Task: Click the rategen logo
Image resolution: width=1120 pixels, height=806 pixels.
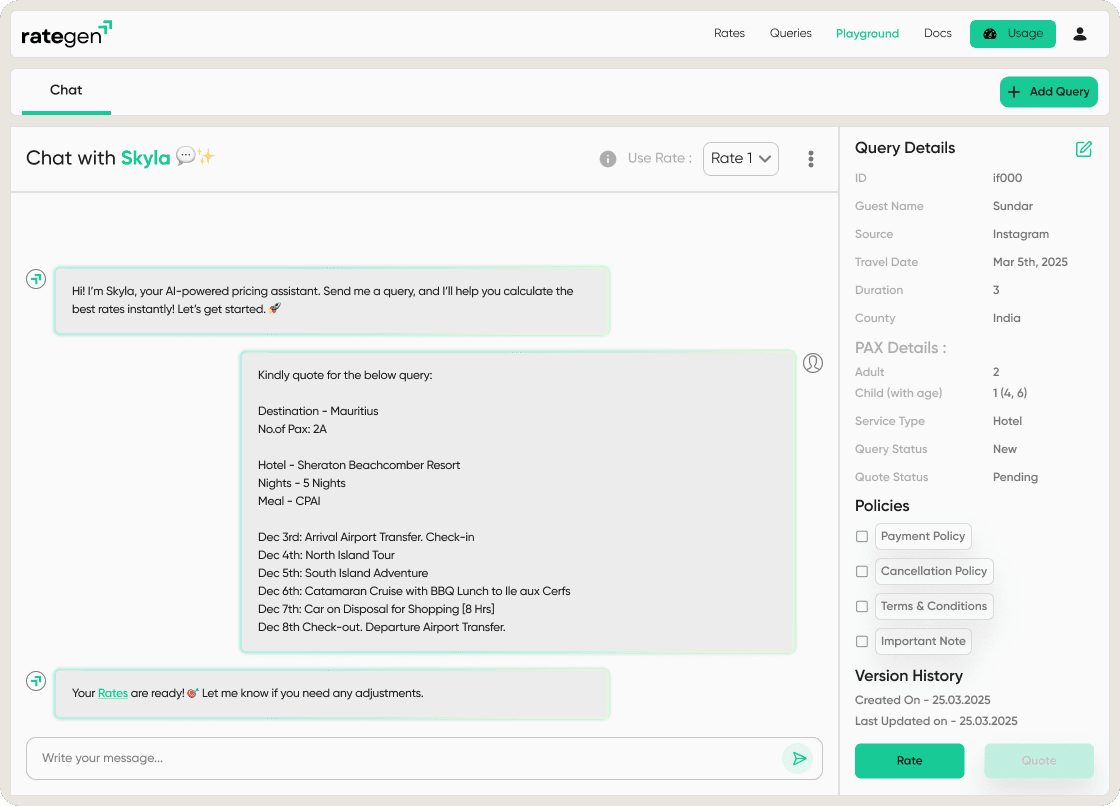Action: [66, 34]
